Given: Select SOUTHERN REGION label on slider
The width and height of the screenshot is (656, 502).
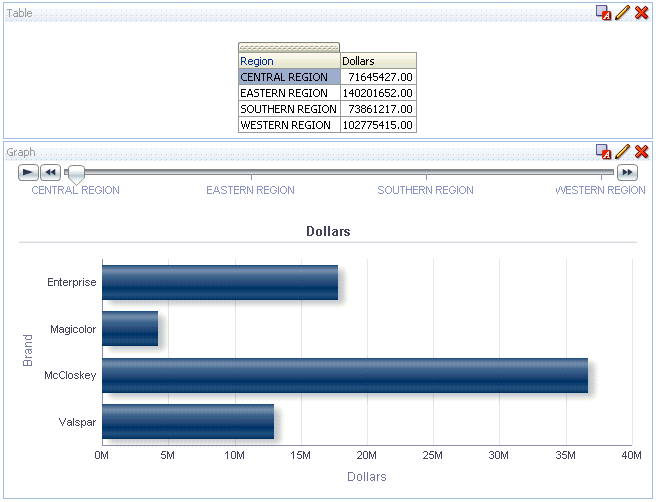Looking at the screenshot, I should 425,190.
